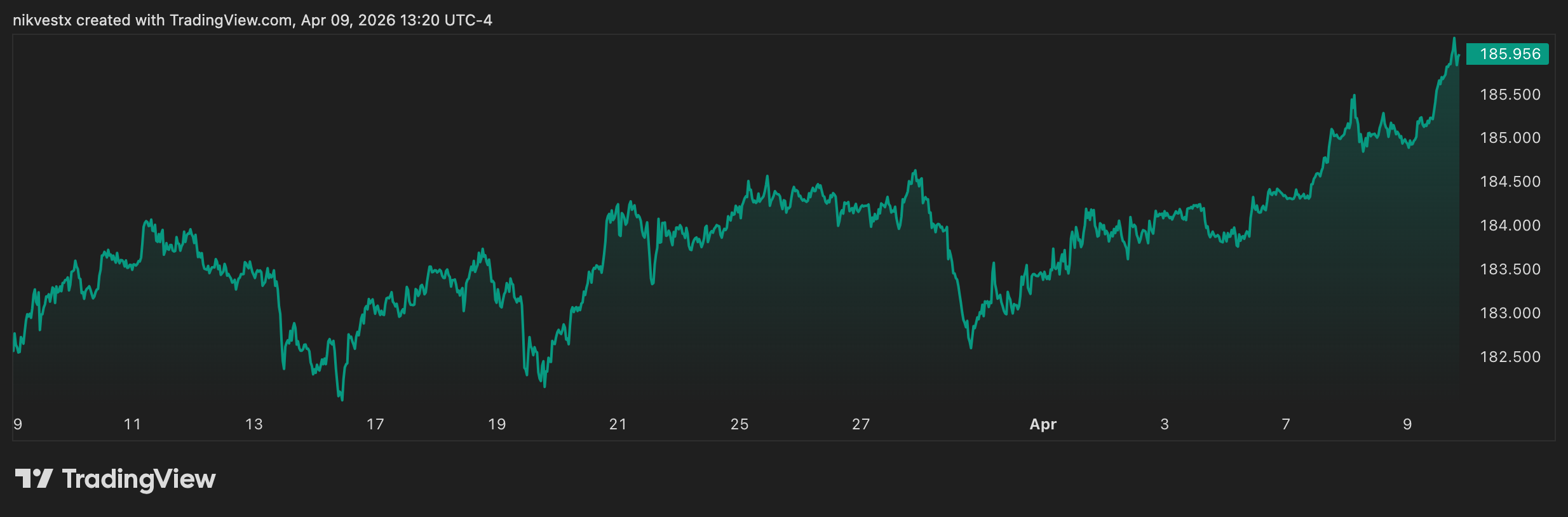
Task: Click the 184.000 price axis label
Action: [1510, 225]
